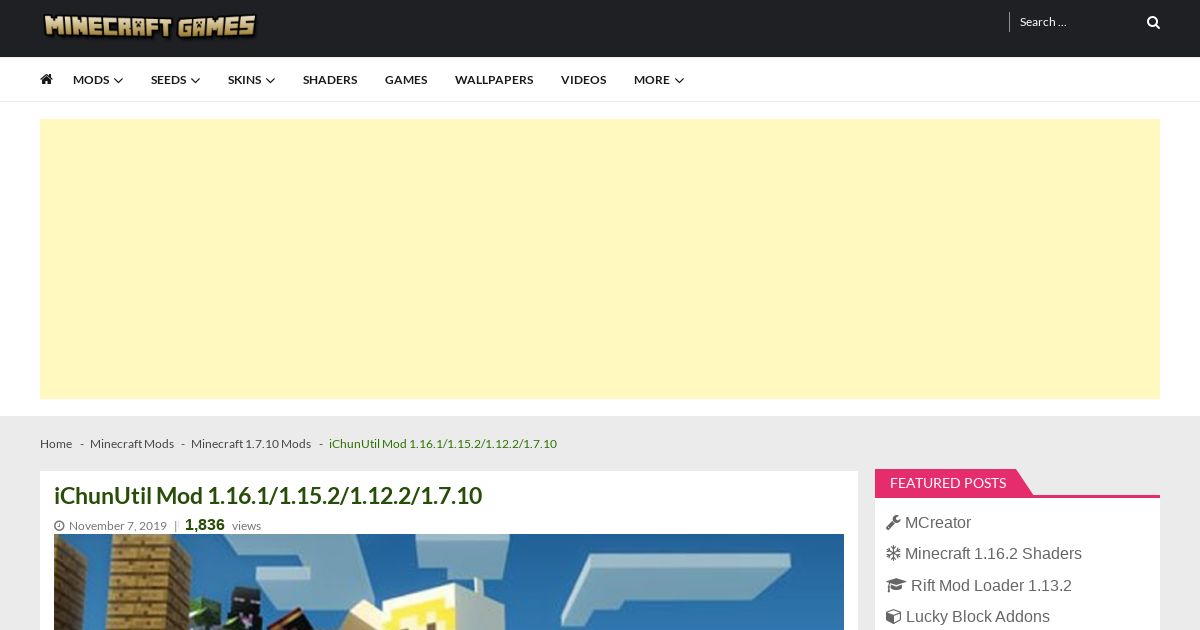The image size is (1200, 630).
Task: Open Minecraft 1.7.10 Mods breadcrumb link
Action: point(251,444)
